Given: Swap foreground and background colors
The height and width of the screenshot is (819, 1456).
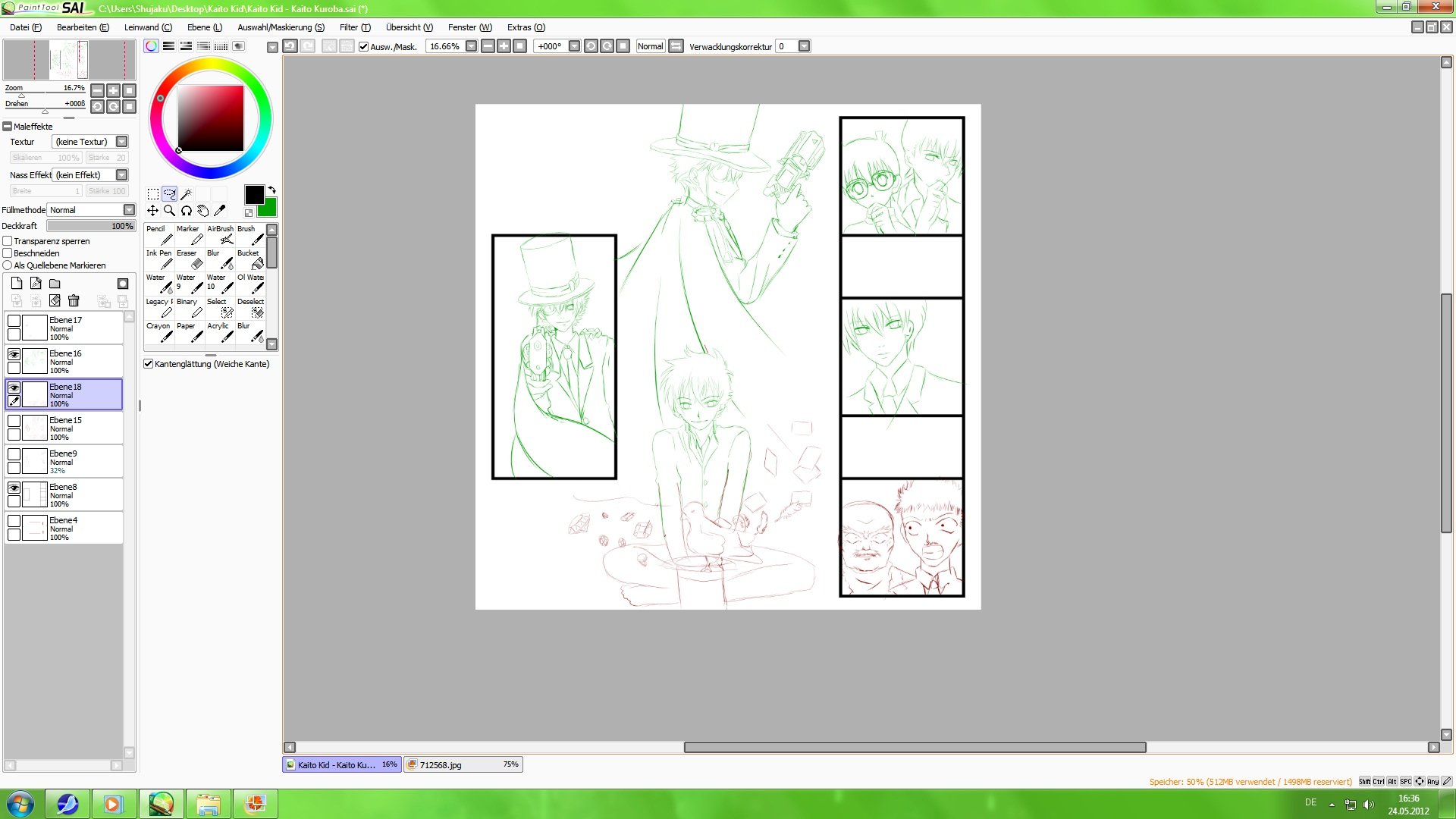Looking at the screenshot, I should point(271,190).
